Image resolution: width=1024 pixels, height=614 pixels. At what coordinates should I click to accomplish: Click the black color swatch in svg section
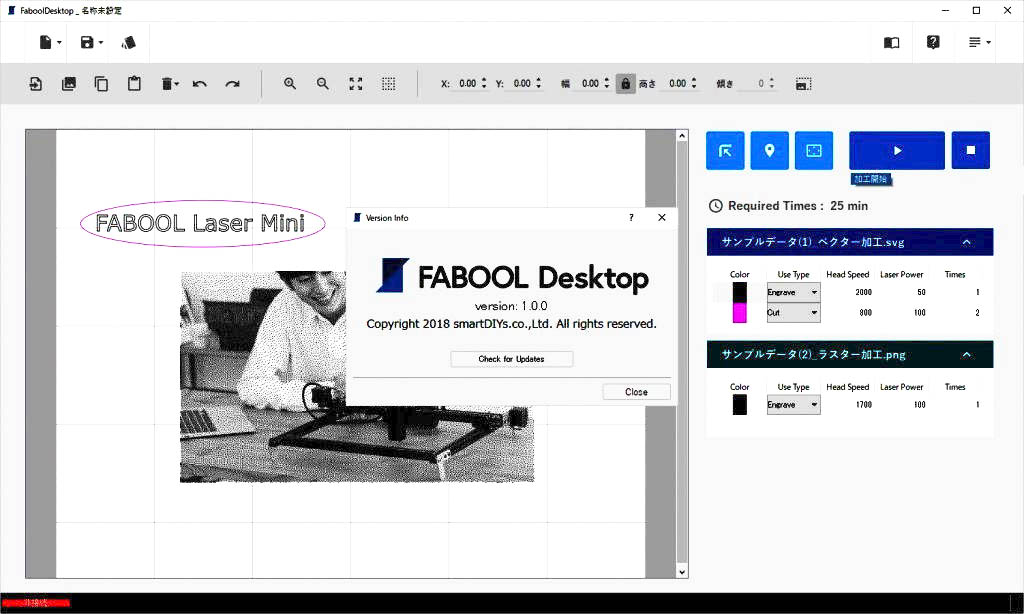739,292
